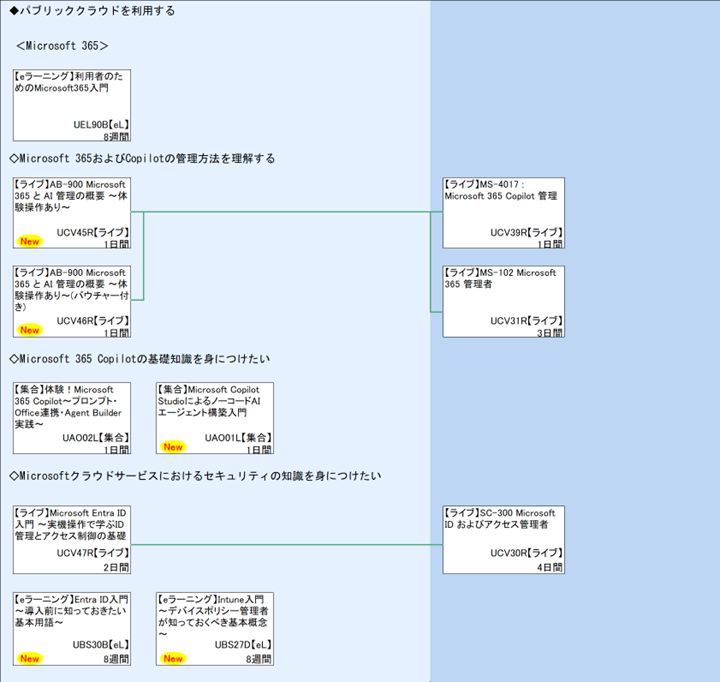Viewport: 720px width, 682px height.
Task: Click the New badge on course UCV45R
Action: [x=30, y=241]
